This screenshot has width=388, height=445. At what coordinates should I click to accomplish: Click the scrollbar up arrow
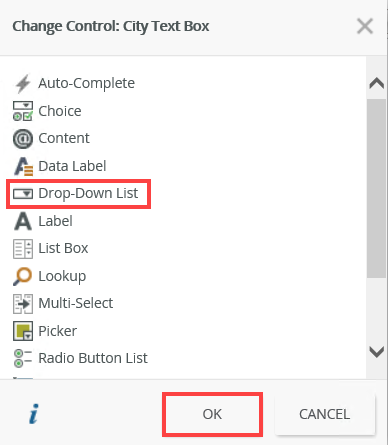click(377, 83)
